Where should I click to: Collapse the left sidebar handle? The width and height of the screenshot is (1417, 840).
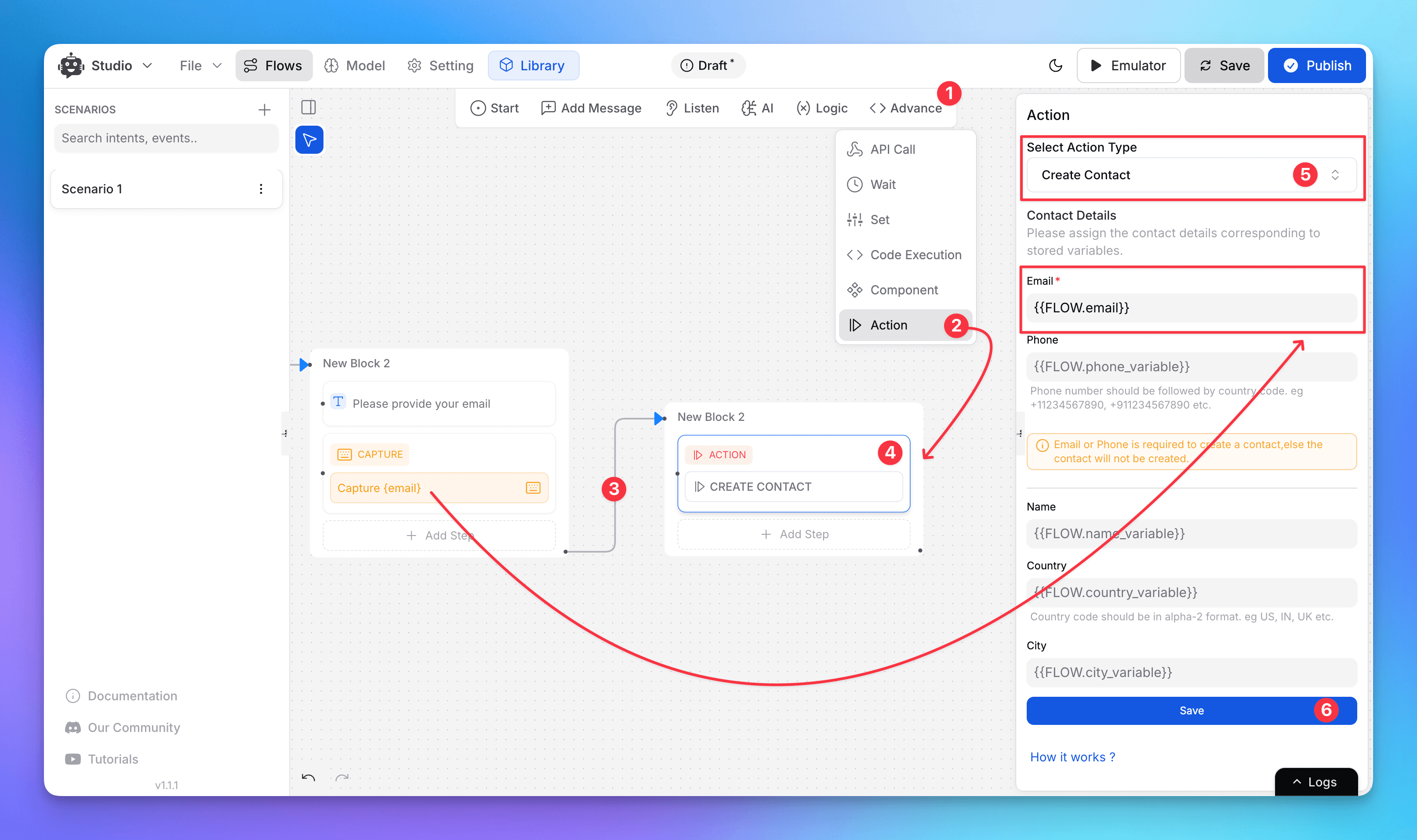pos(285,434)
